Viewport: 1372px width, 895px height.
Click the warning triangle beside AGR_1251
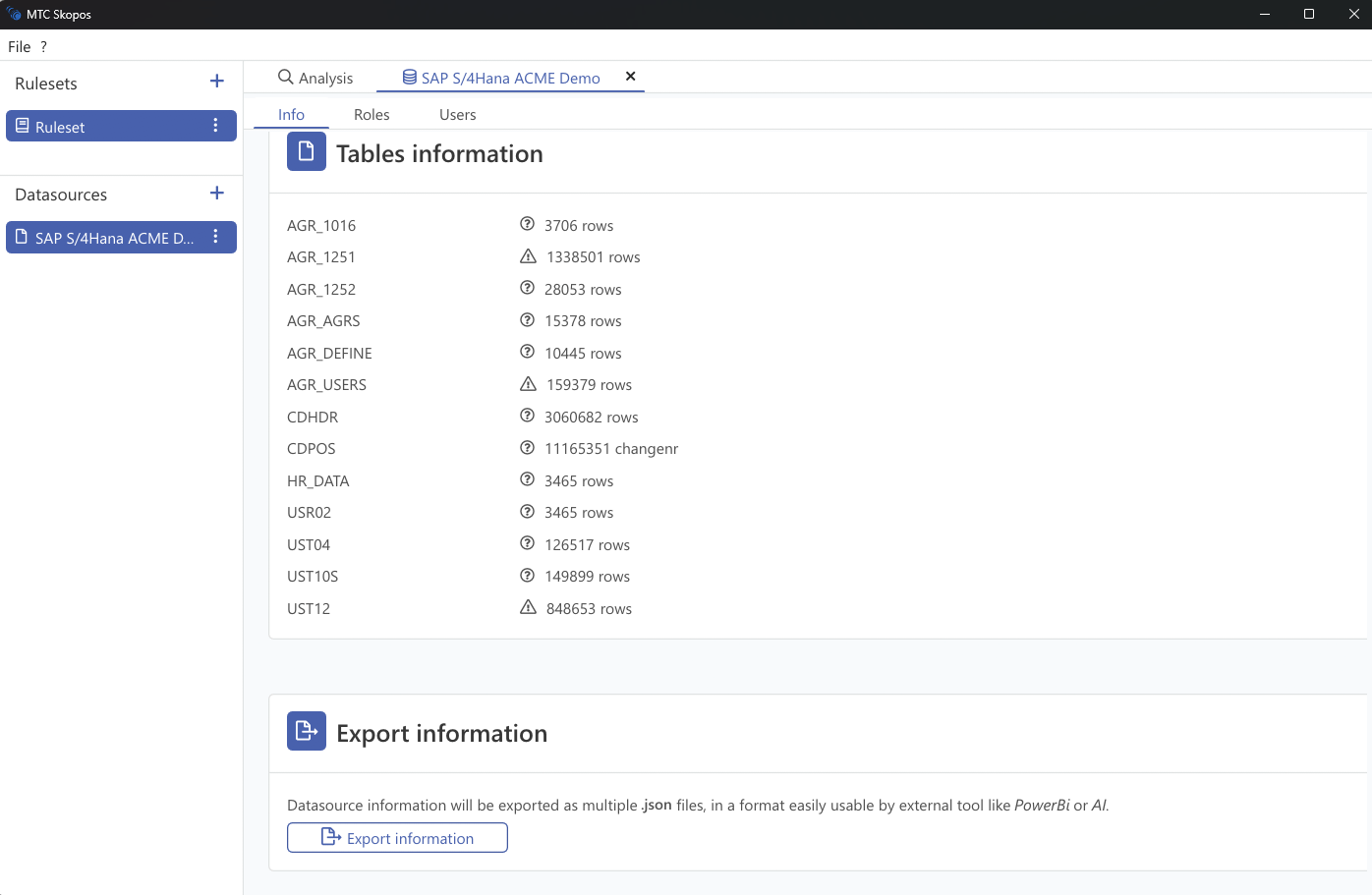(528, 255)
